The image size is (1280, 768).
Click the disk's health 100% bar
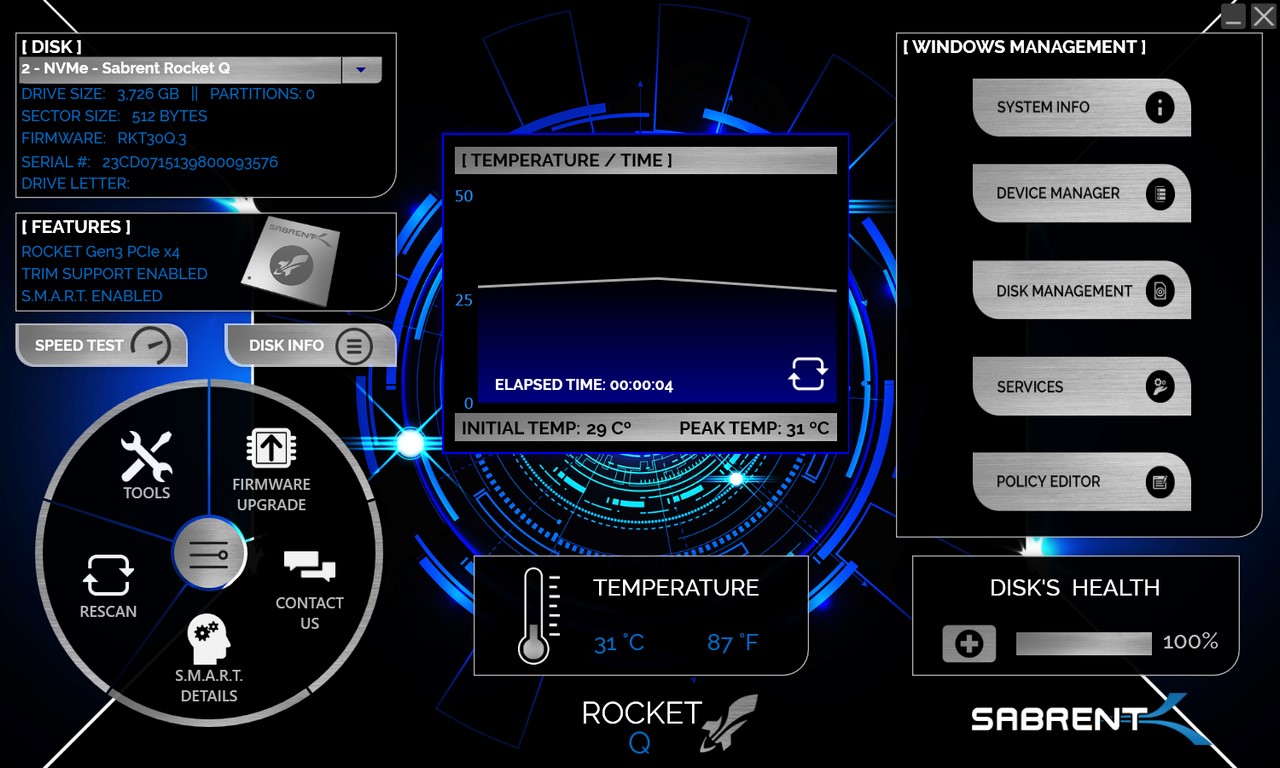[x=1084, y=643]
